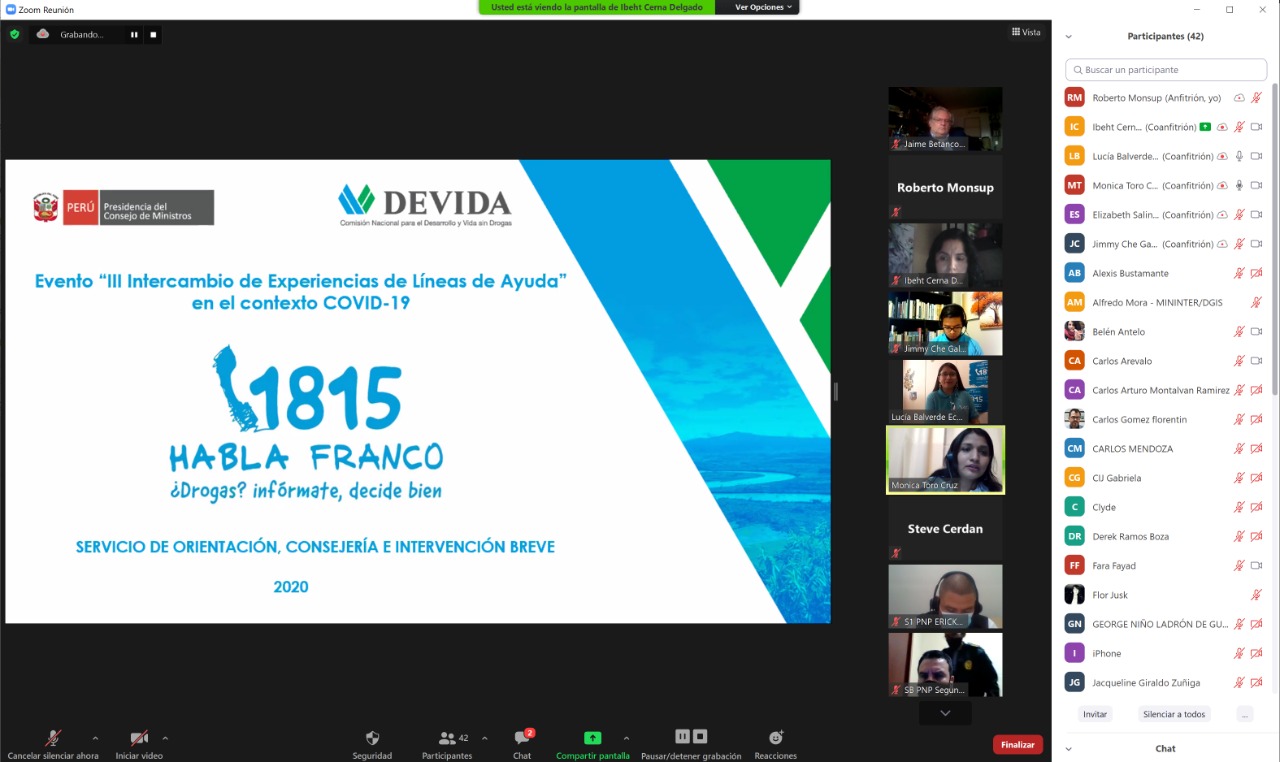Screen dimensions: 1280x762
Task: Click Belén Antelo's camera icon
Action: (1257, 332)
